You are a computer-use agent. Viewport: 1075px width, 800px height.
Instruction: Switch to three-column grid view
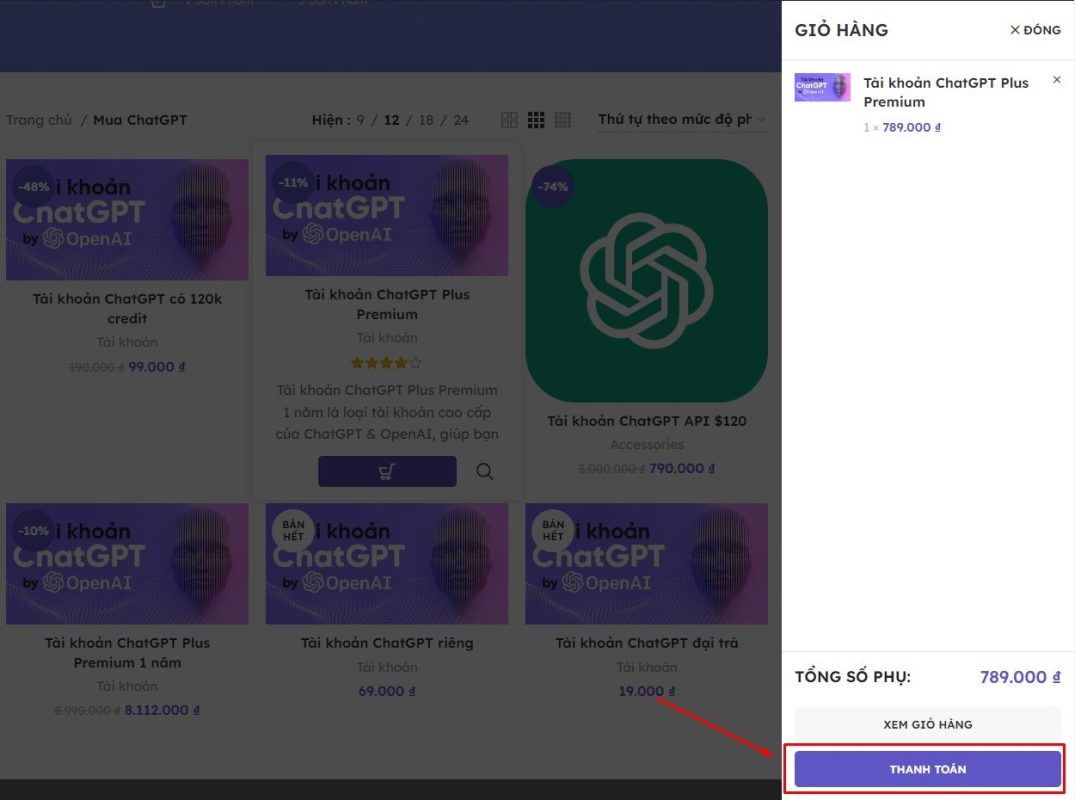click(x=536, y=120)
